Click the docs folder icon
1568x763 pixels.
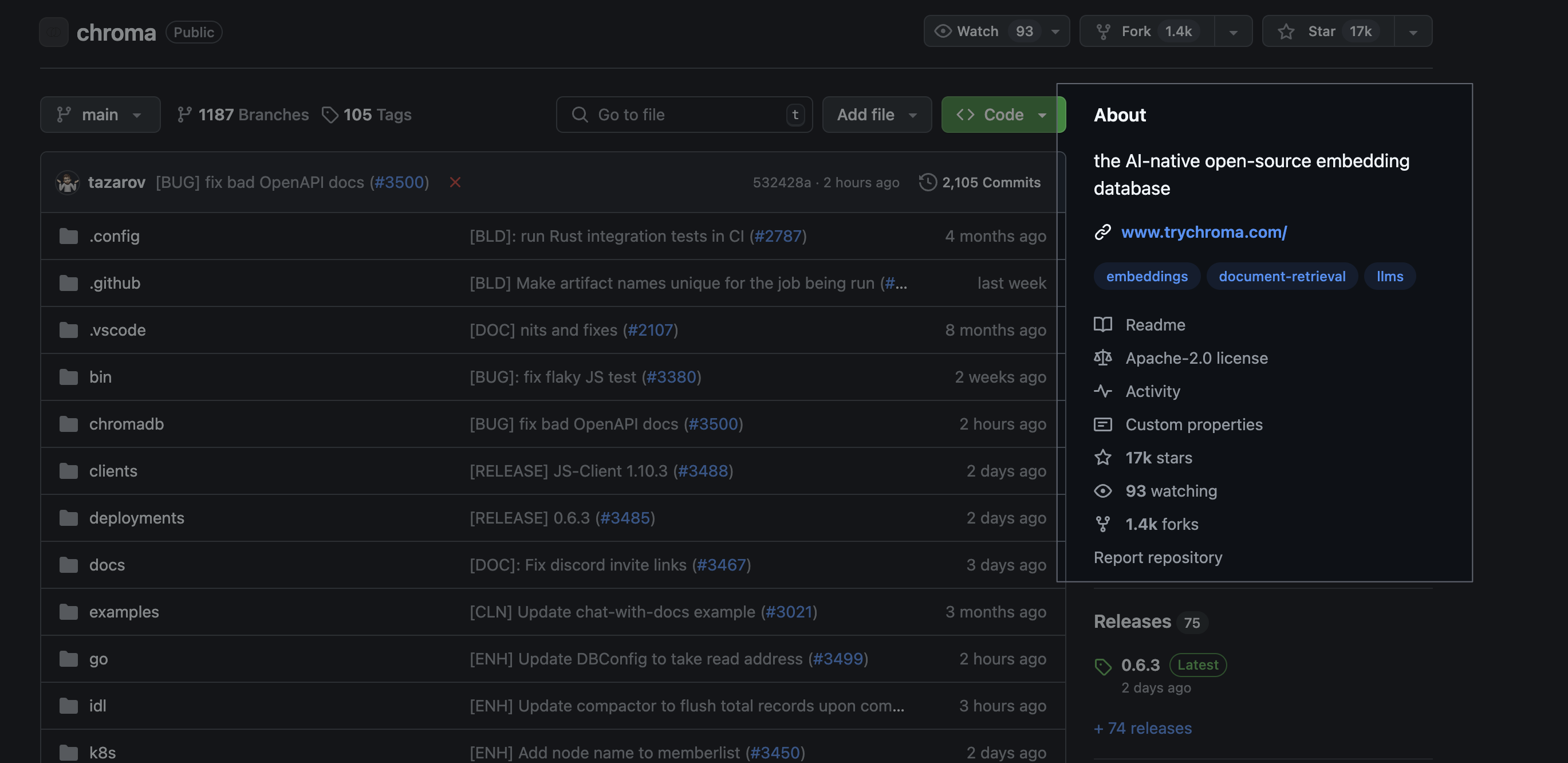[69, 564]
